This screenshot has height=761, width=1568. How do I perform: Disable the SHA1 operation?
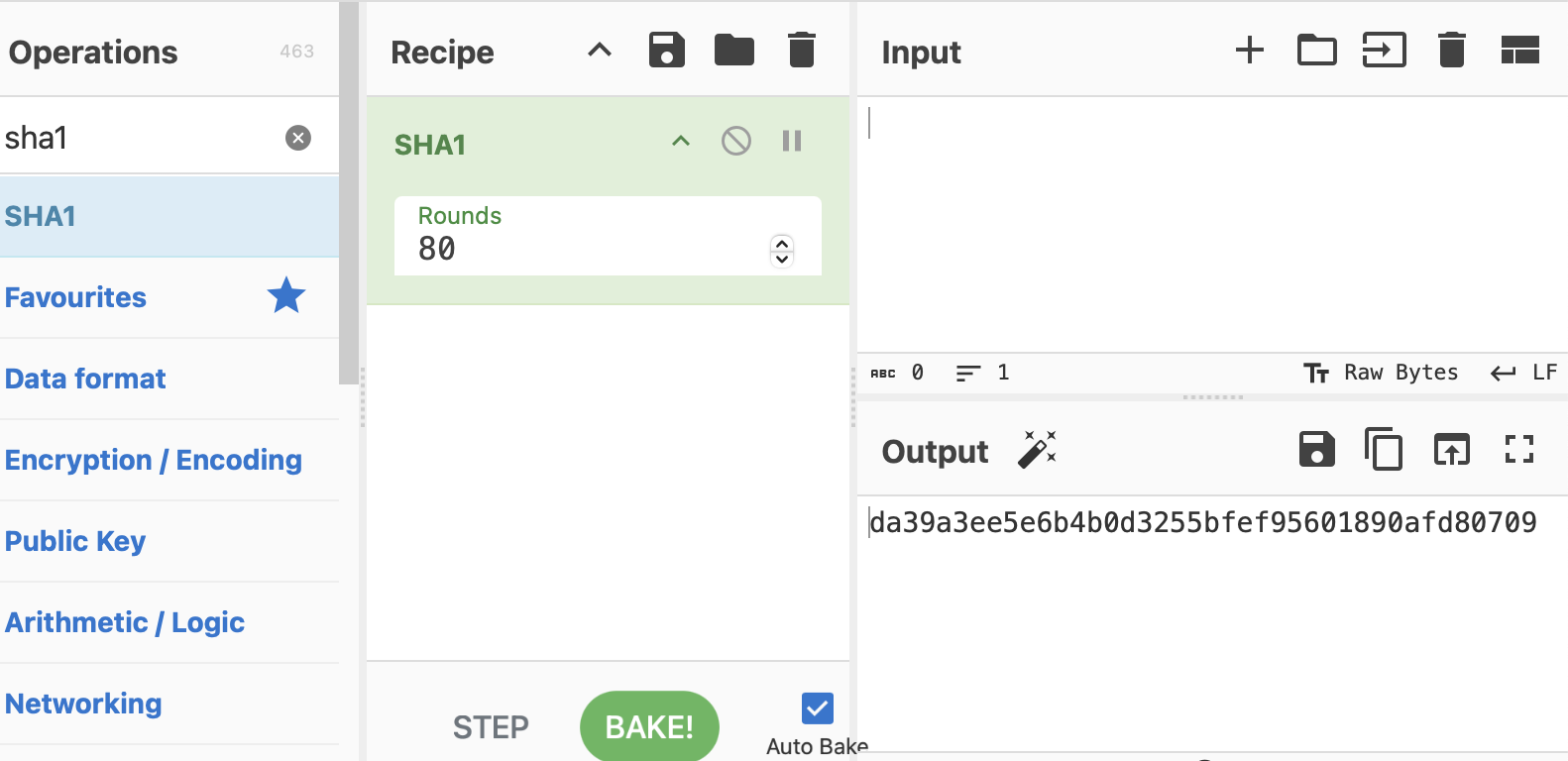[736, 142]
